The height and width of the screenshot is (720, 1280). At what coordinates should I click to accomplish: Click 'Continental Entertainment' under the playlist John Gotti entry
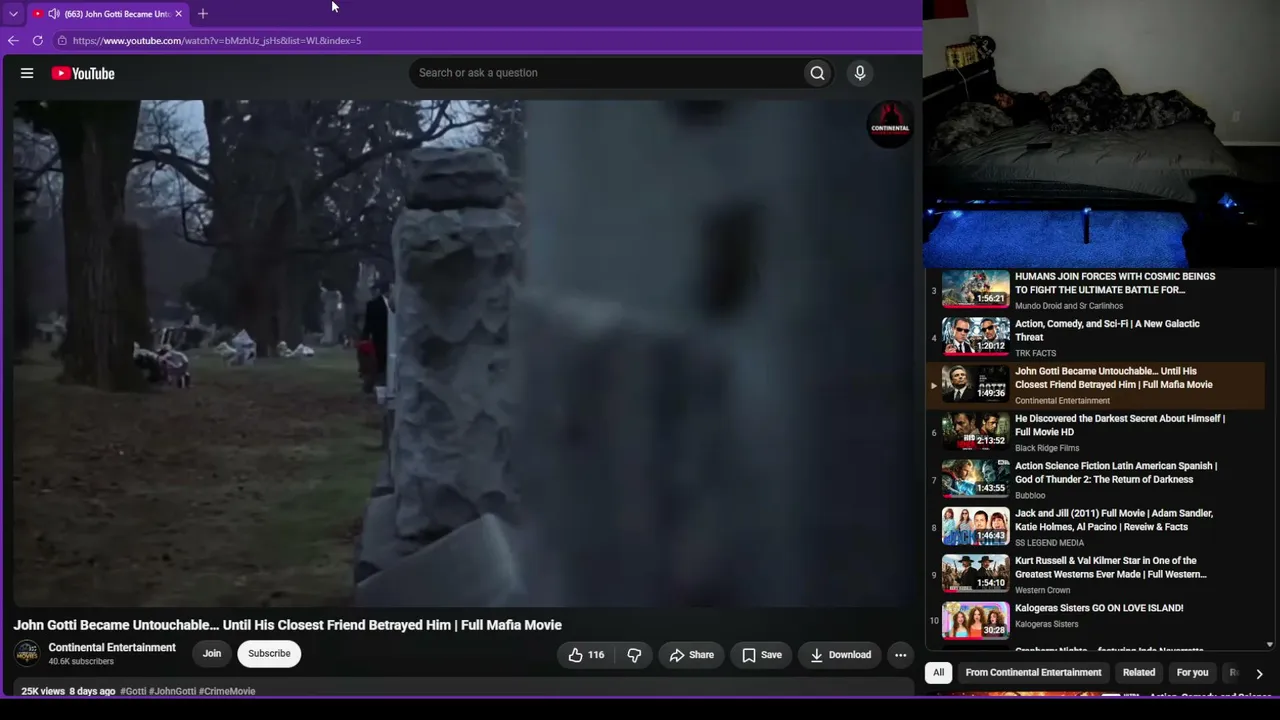[1062, 401]
